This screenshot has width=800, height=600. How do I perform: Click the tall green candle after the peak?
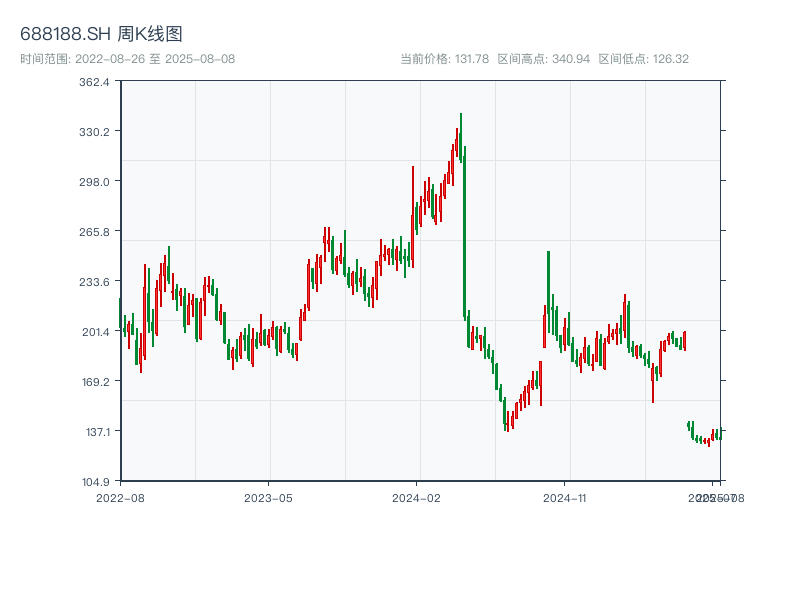point(465,230)
